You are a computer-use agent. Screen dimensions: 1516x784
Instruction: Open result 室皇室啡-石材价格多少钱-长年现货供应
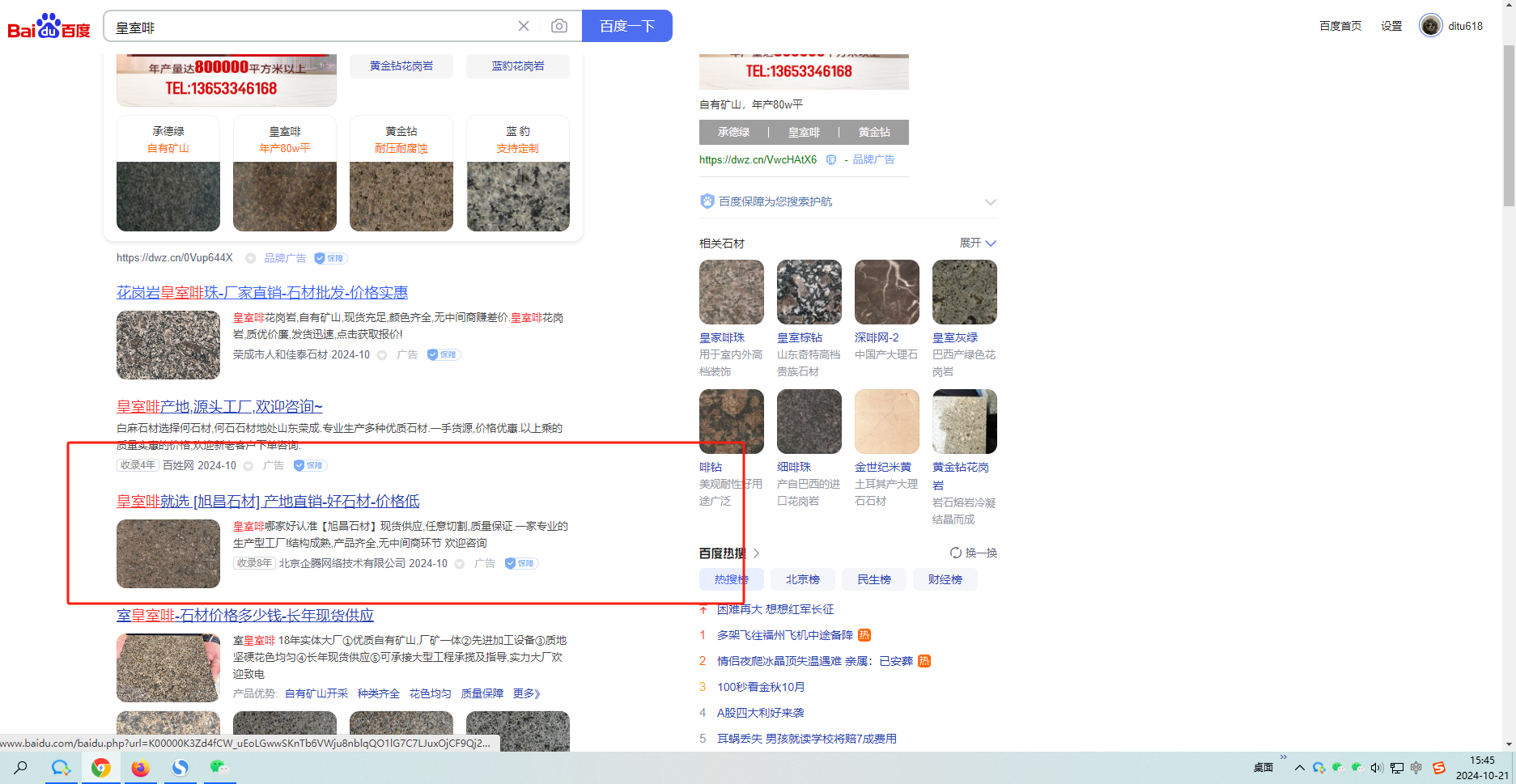[x=245, y=615]
